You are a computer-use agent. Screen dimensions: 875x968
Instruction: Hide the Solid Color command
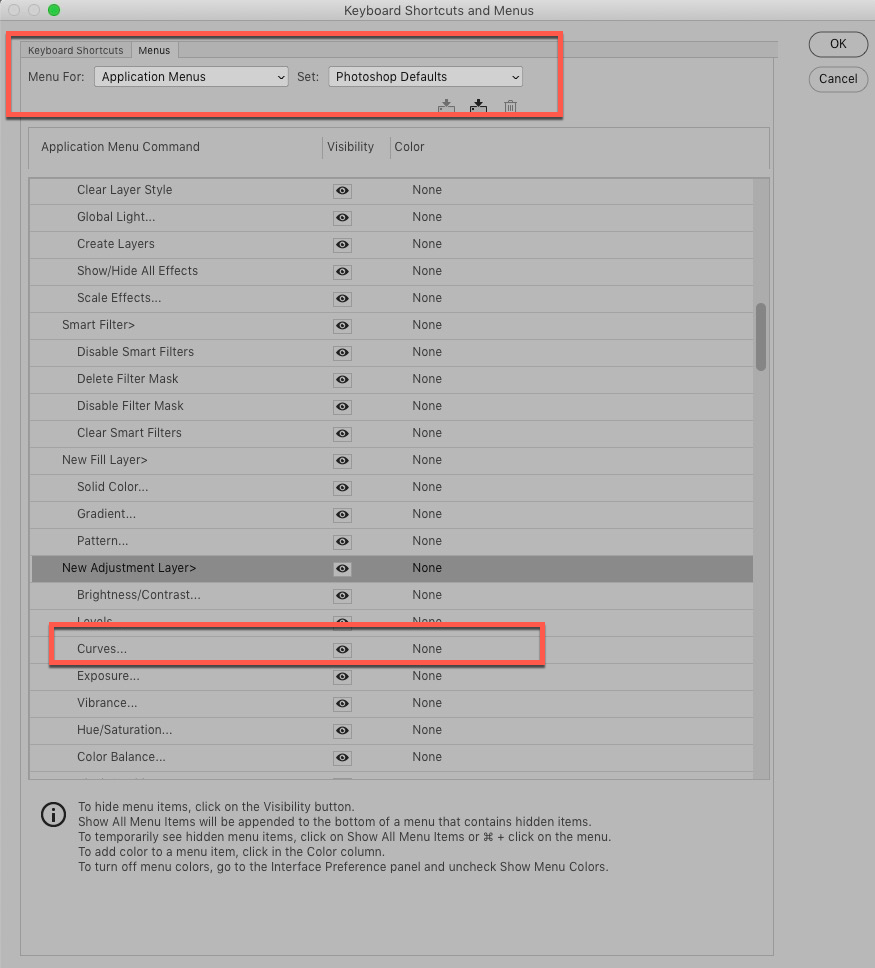pyautogui.click(x=342, y=488)
